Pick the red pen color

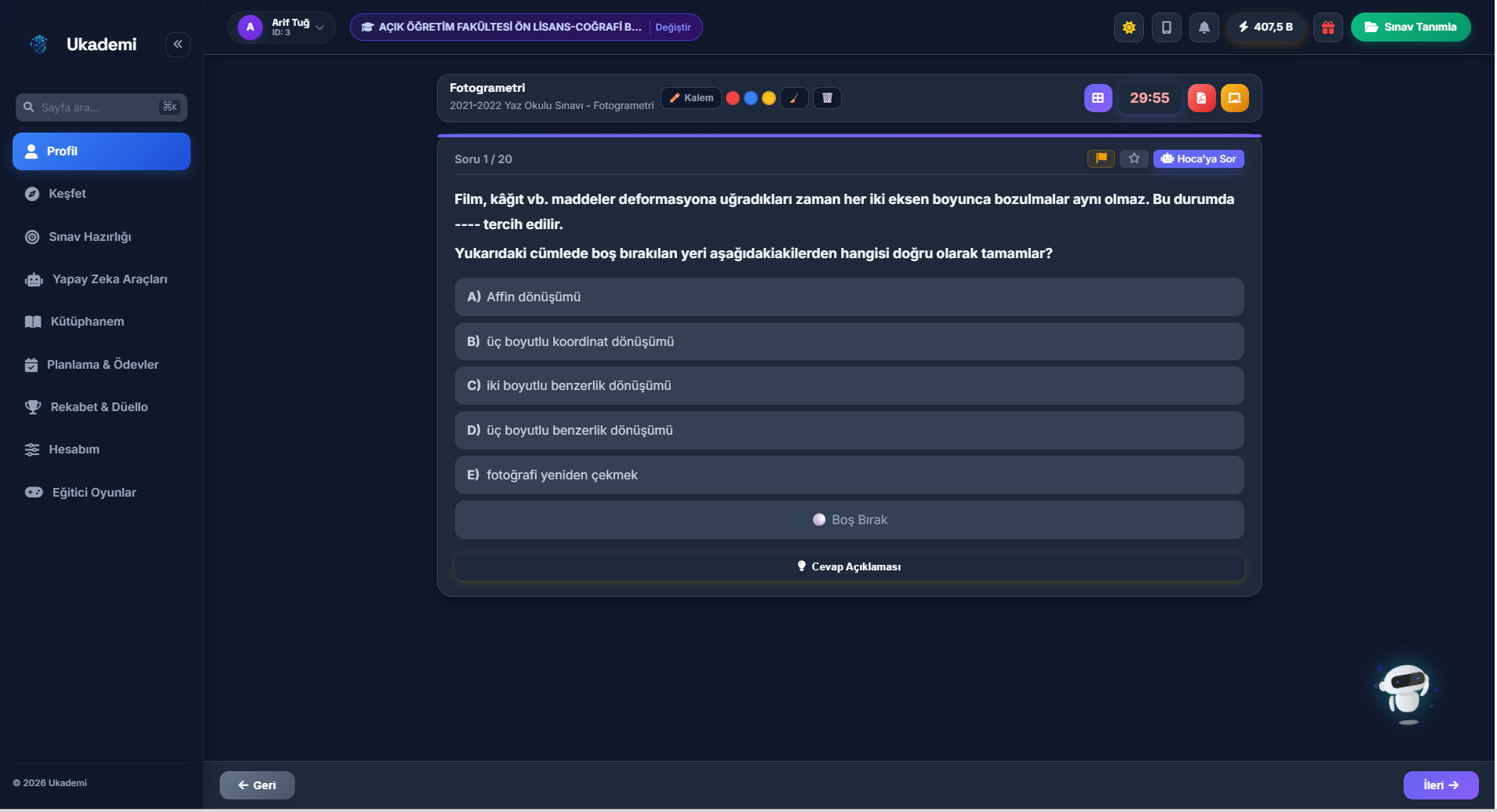tap(733, 98)
